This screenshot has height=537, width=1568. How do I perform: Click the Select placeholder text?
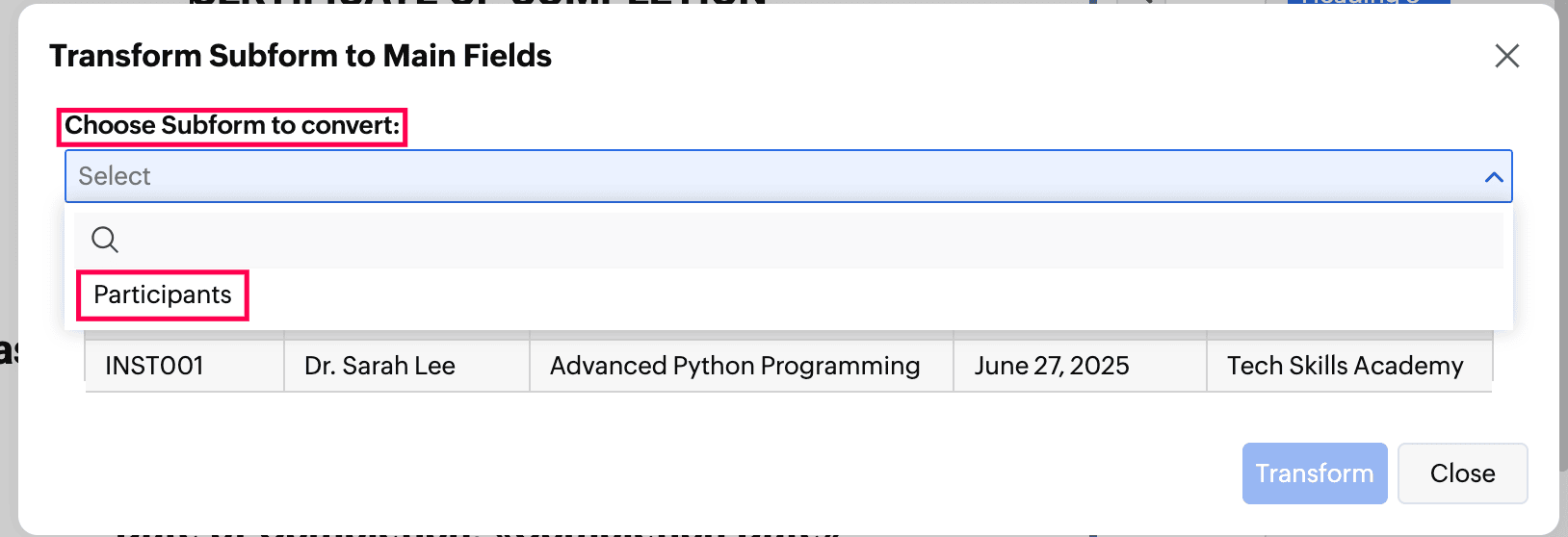tap(115, 176)
